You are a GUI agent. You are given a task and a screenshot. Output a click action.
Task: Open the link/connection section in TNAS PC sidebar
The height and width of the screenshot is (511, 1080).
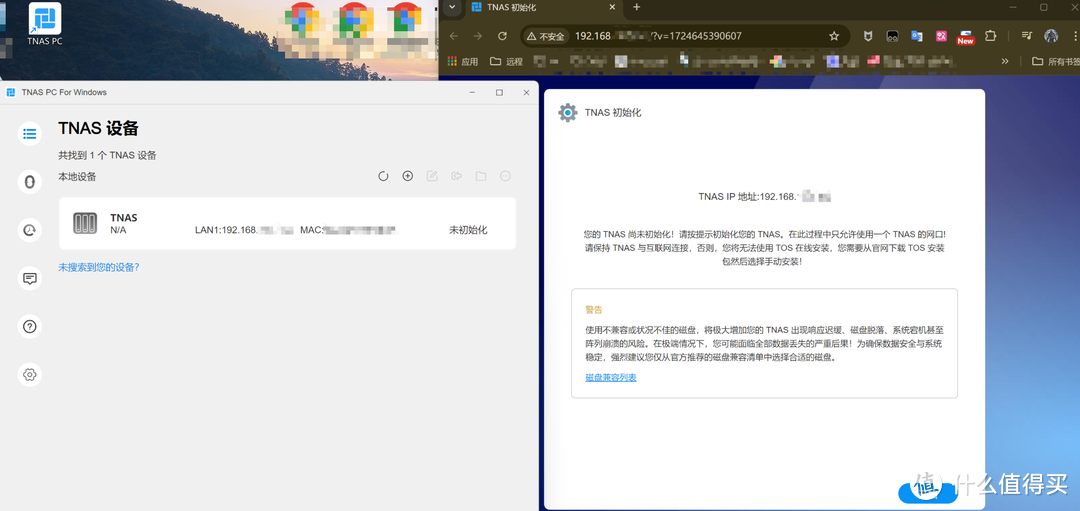click(x=29, y=182)
